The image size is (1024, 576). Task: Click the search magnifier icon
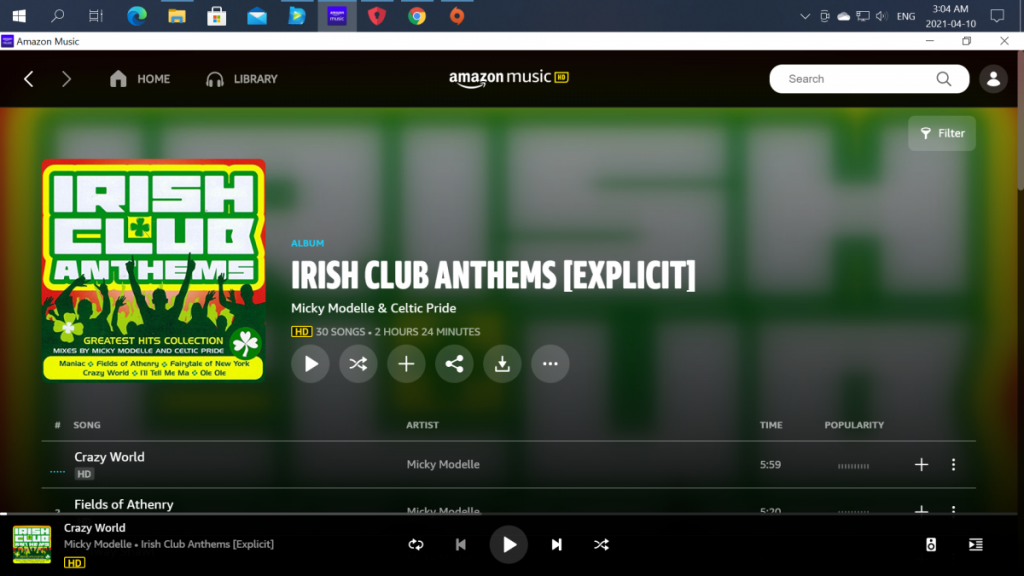point(944,79)
